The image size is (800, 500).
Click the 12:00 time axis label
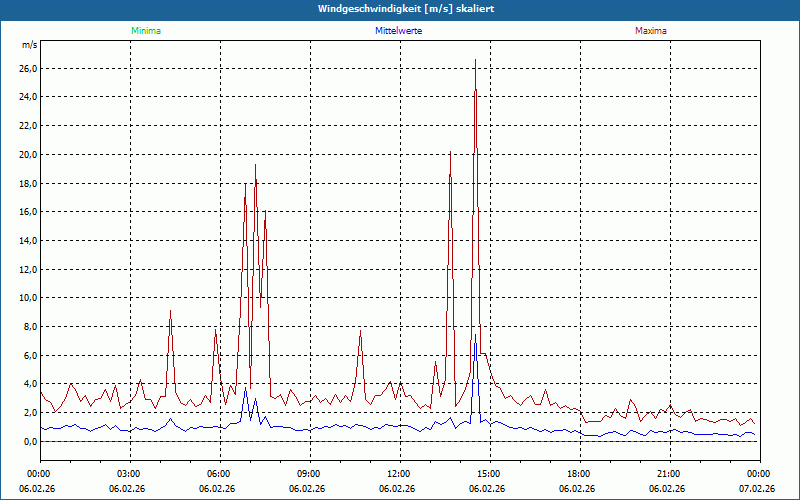pos(400,474)
